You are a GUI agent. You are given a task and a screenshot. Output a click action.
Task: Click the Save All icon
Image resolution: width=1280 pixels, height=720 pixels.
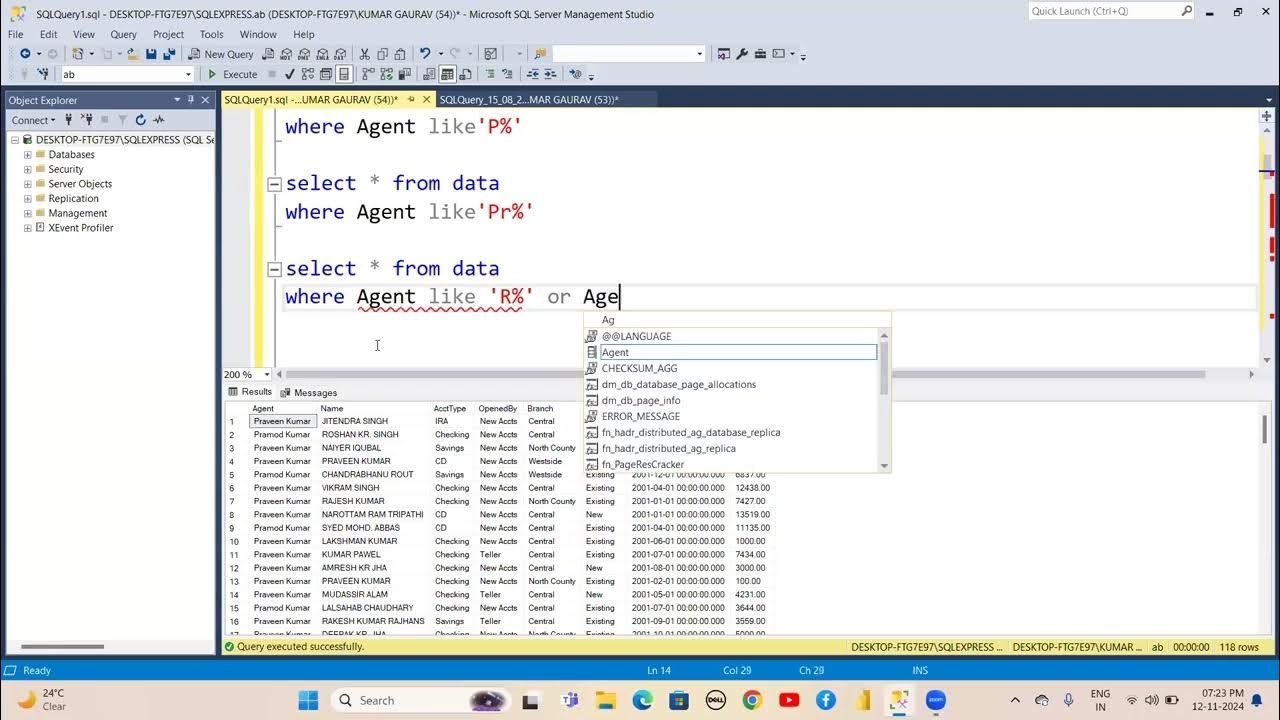coord(169,54)
